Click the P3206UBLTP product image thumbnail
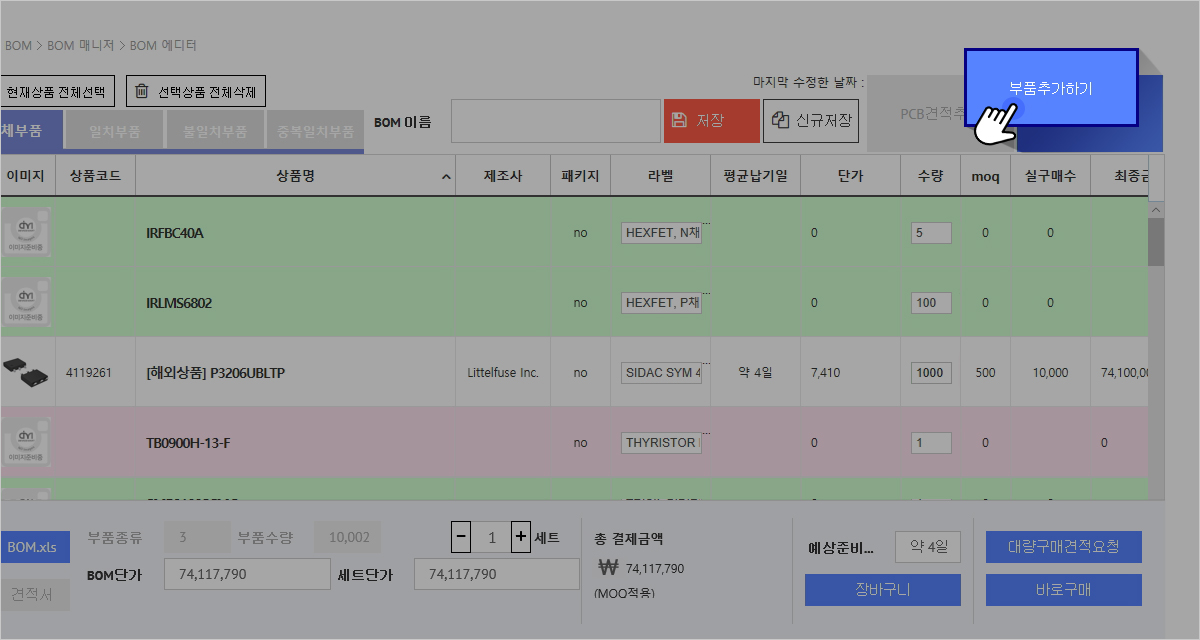This screenshot has height=640, width=1200. [x=27, y=372]
